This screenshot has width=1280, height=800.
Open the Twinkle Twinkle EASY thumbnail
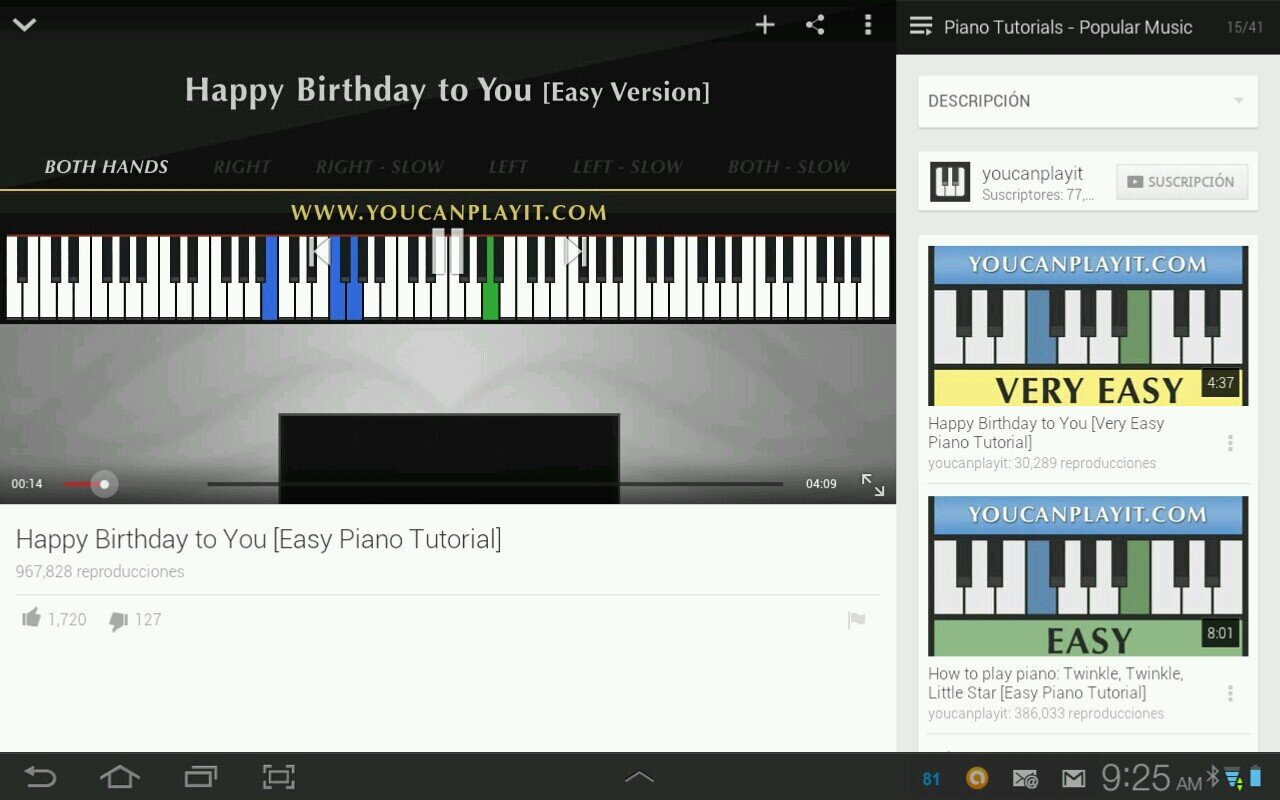point(1088,576)
